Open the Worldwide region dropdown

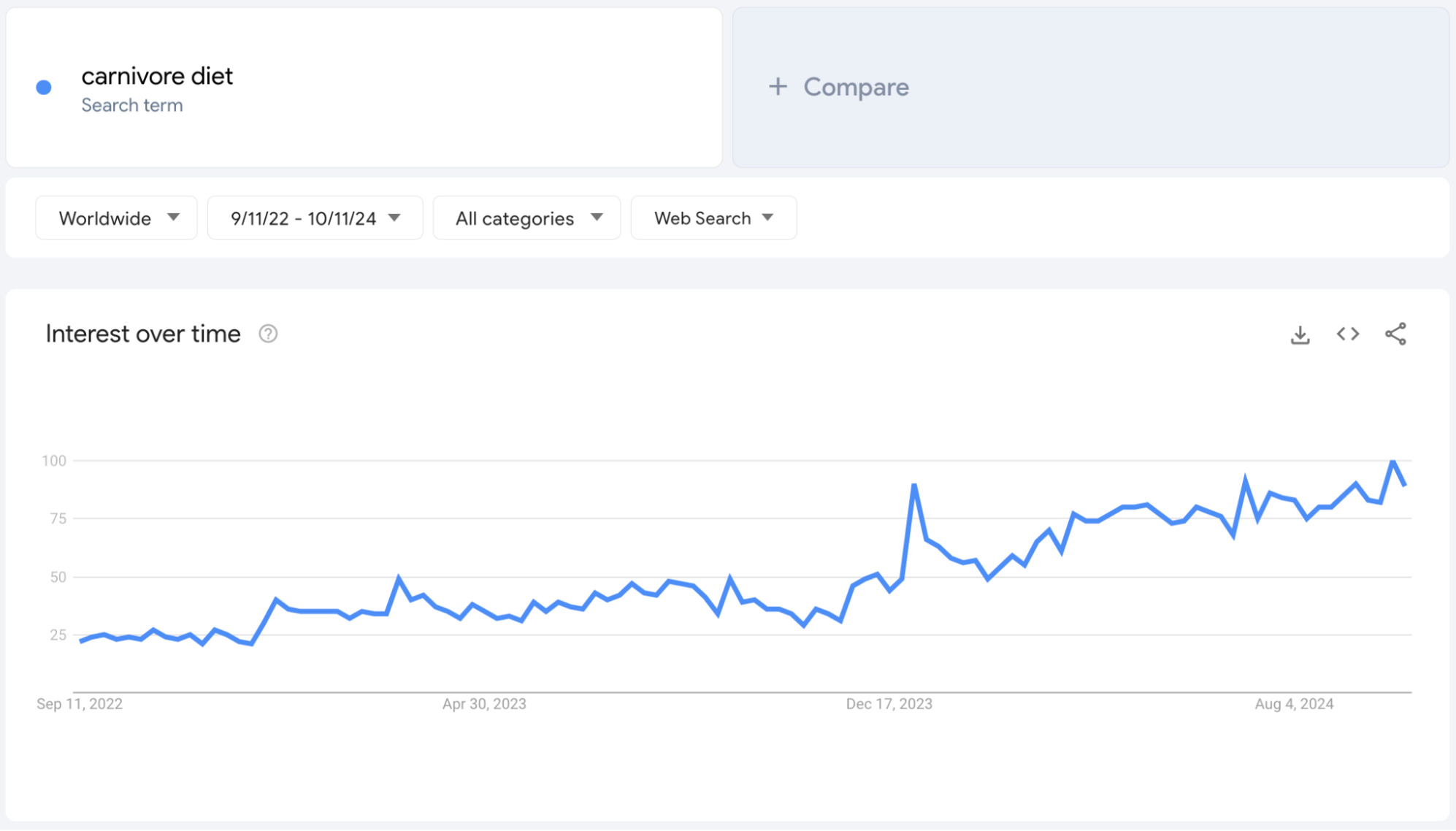(x=117, y=218)
